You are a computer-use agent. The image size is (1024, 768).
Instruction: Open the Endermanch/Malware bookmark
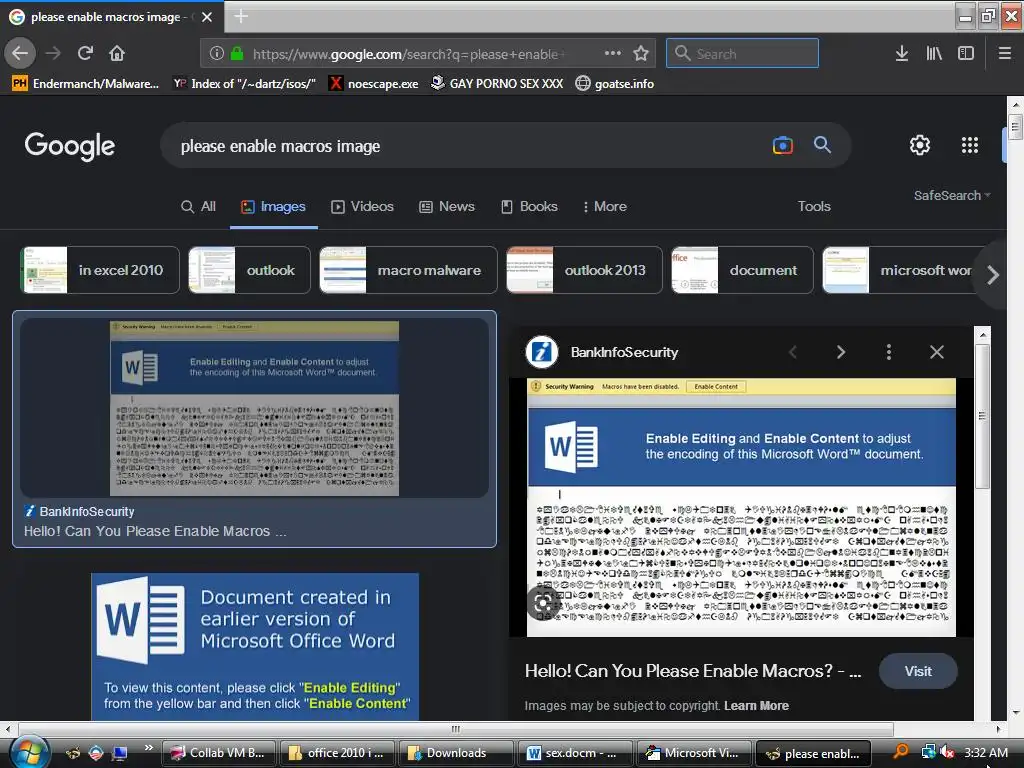click(86, 84)
